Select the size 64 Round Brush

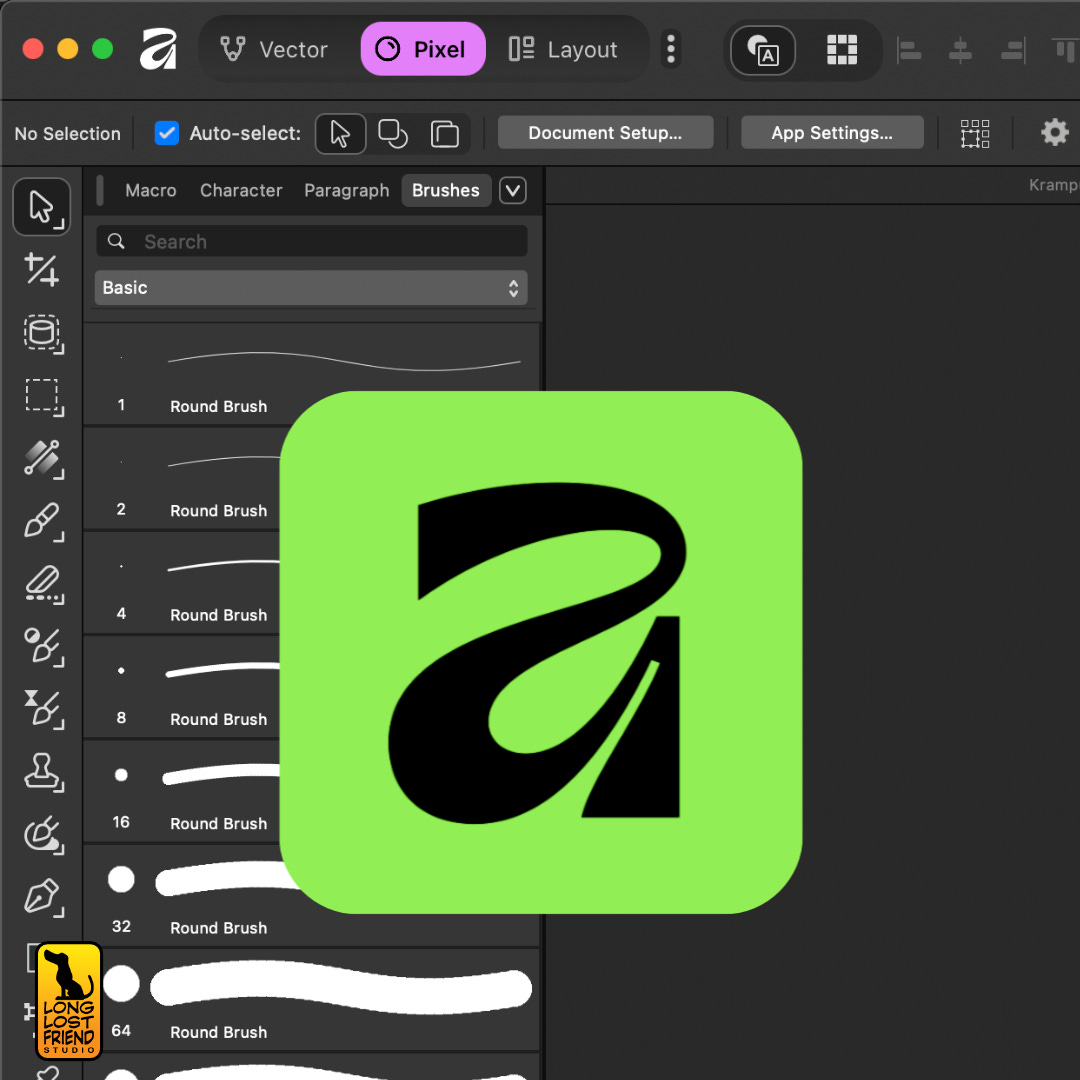pyautogui.click(x=311, y=1000)
